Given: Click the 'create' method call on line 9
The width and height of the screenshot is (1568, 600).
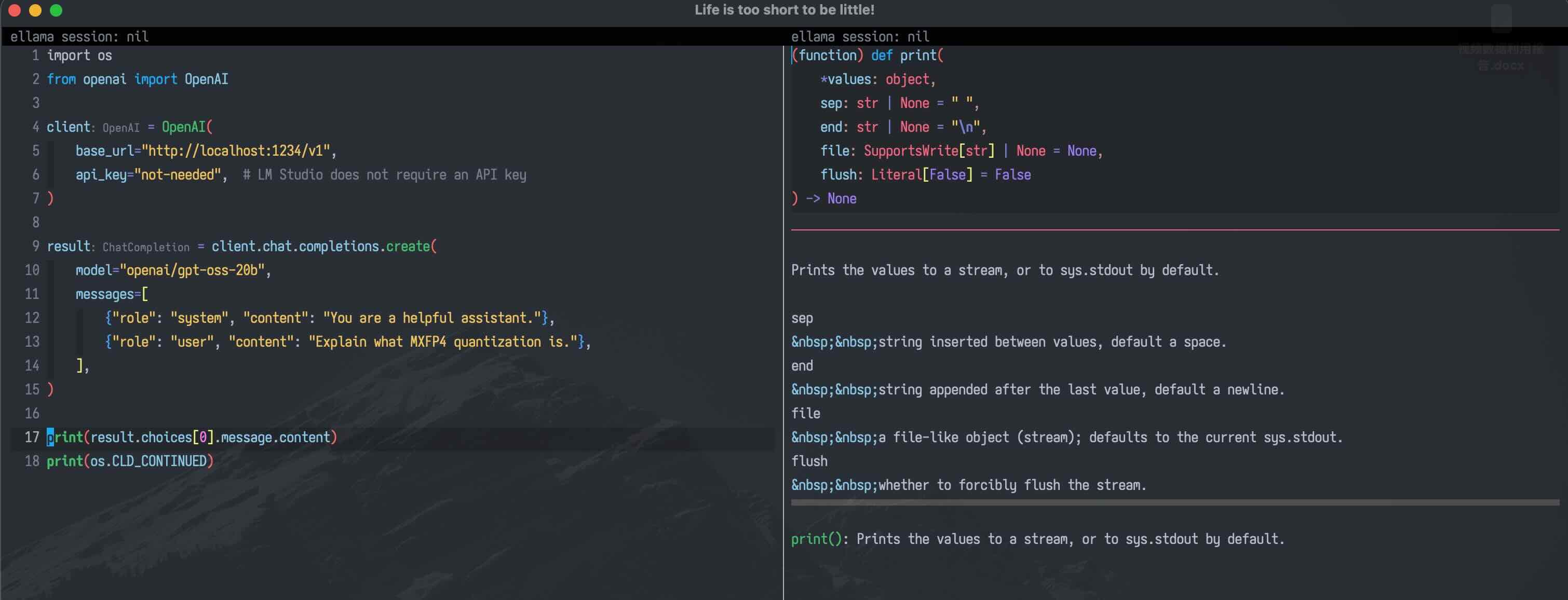Looking at the screenshot, I should tap(407, 247).
